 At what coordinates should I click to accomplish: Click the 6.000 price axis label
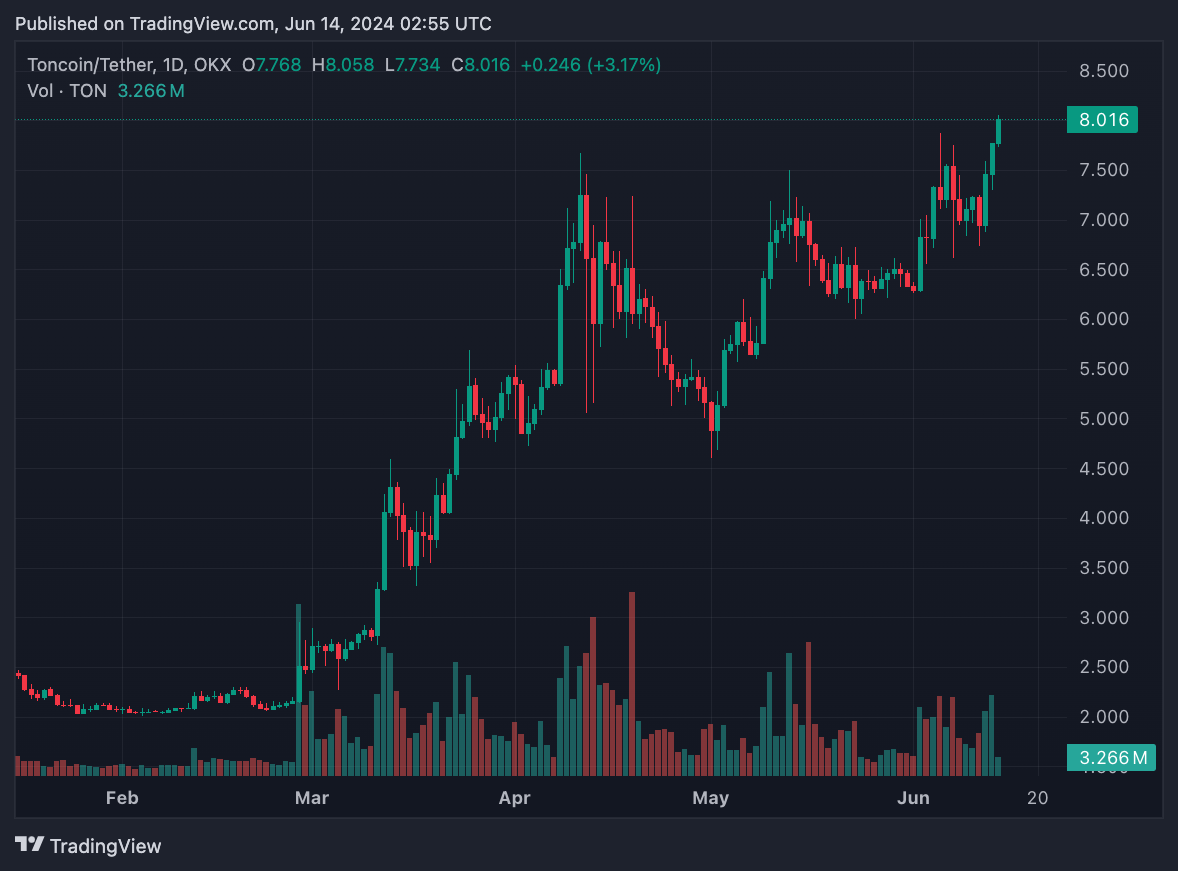coord(1104,319)
